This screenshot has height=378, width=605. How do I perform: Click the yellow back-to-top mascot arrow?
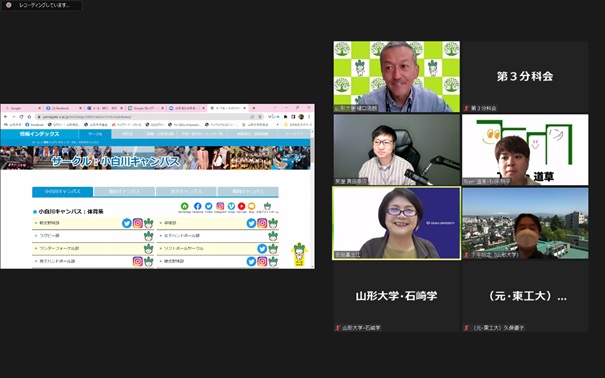point(299,254)
